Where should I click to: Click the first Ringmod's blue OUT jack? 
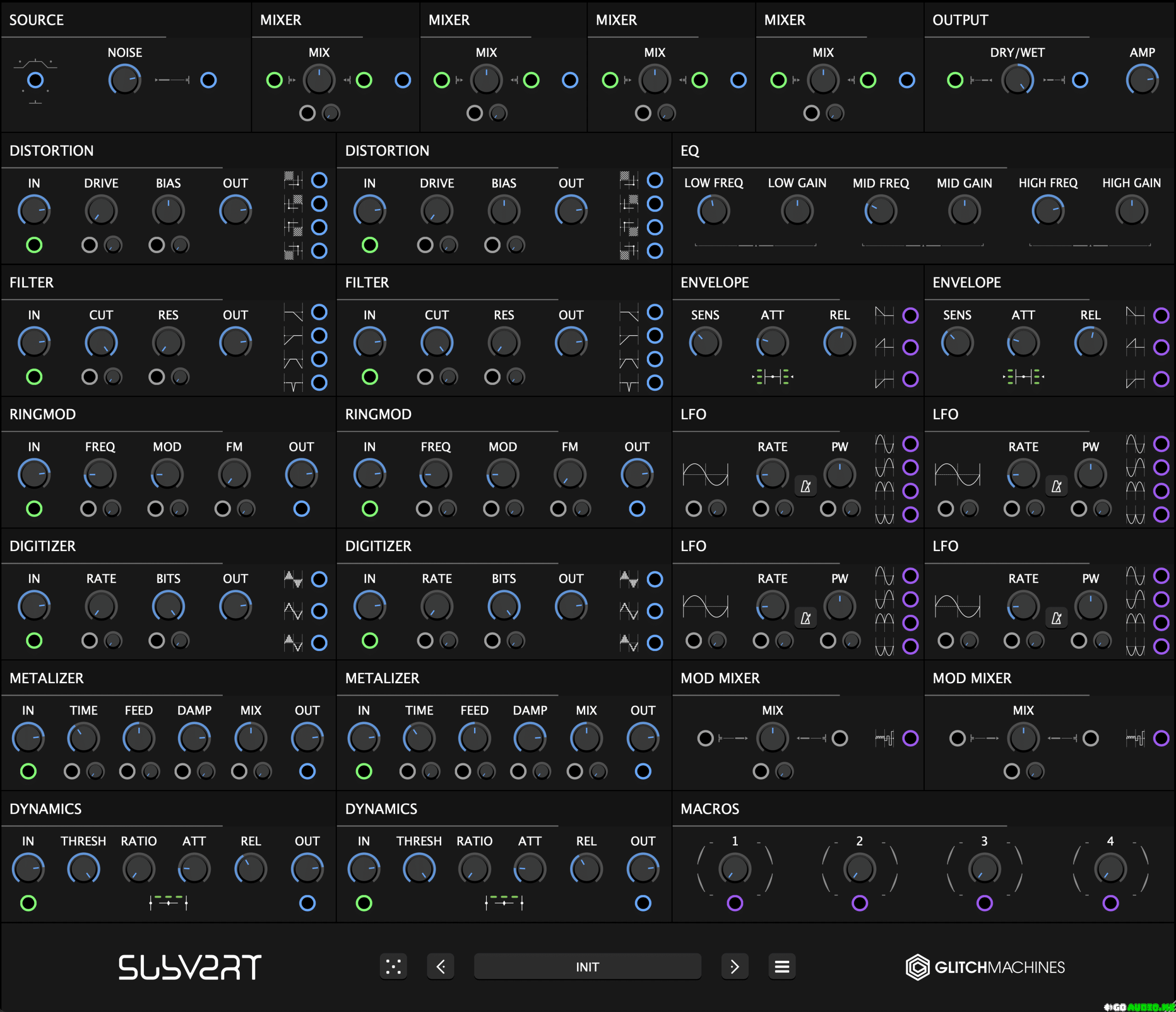(301, 508)
